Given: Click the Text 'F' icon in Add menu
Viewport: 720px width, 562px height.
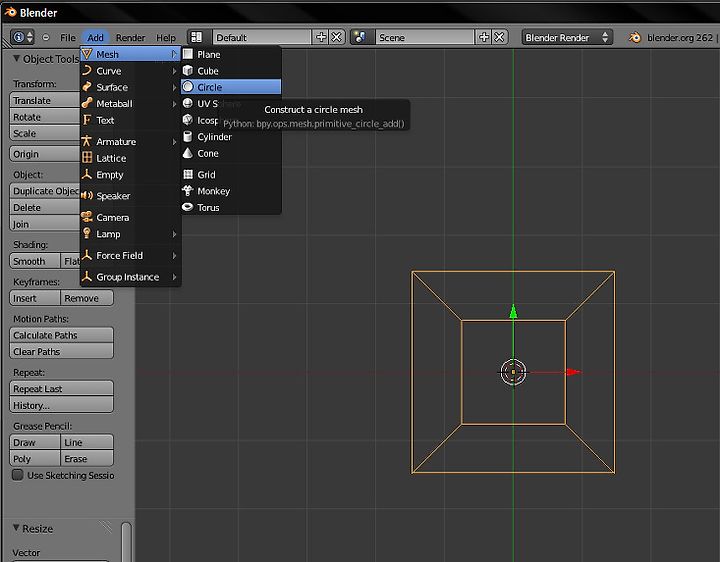Looking at the screenshot, I should click(x=87, y=120).
